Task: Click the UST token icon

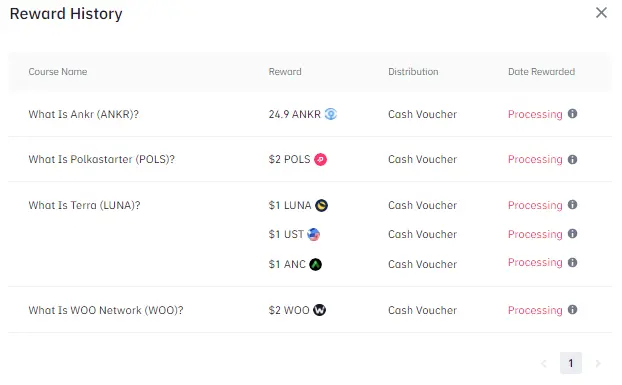Action: coord(313,234)
